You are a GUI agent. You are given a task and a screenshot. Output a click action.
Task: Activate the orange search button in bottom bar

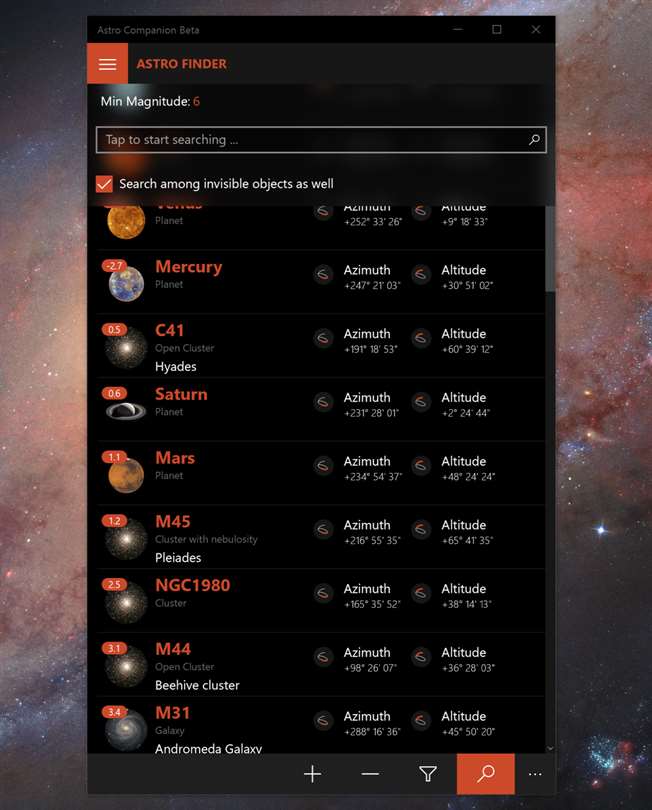(486, 774)
